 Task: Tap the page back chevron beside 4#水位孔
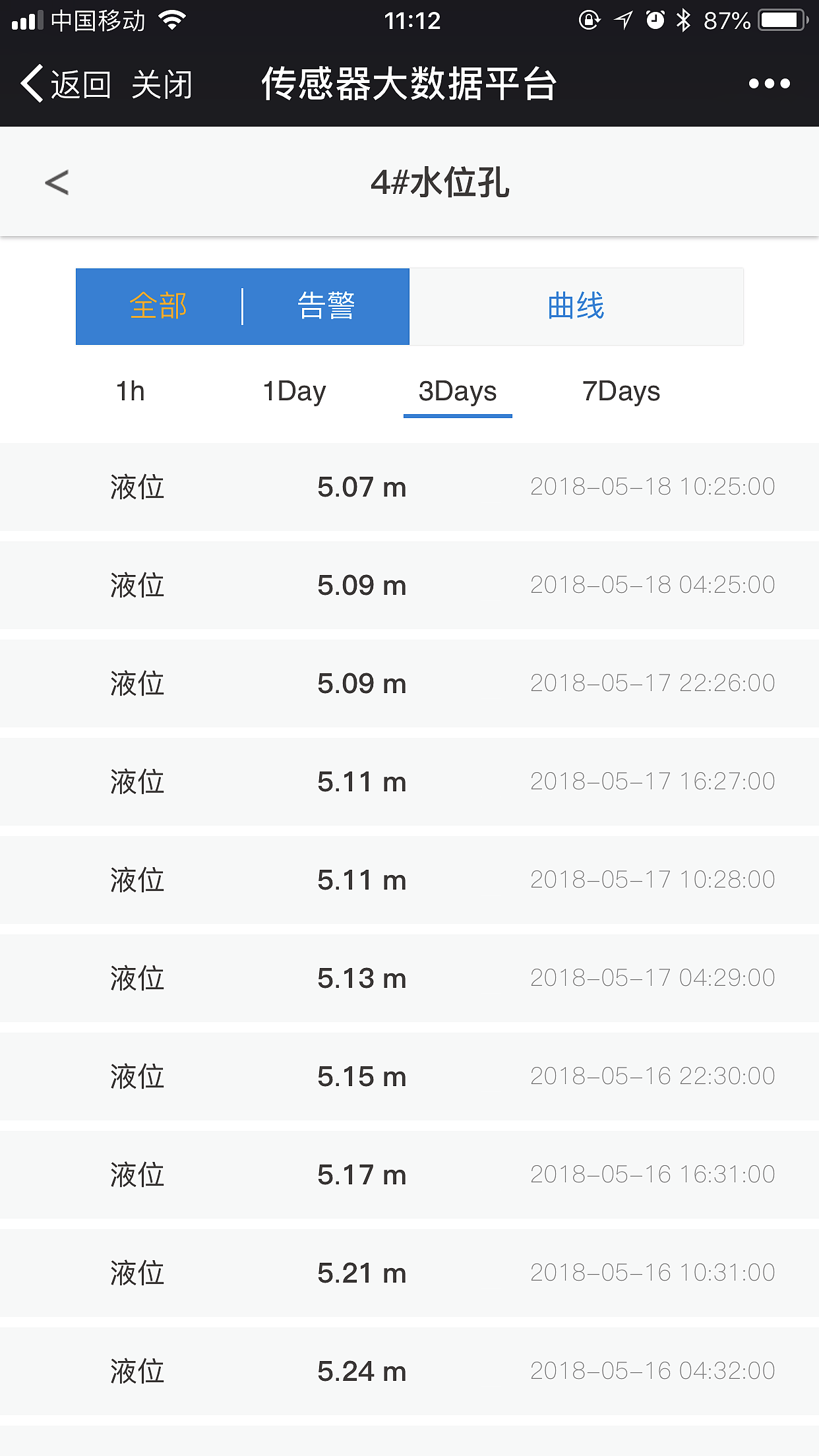57,183
